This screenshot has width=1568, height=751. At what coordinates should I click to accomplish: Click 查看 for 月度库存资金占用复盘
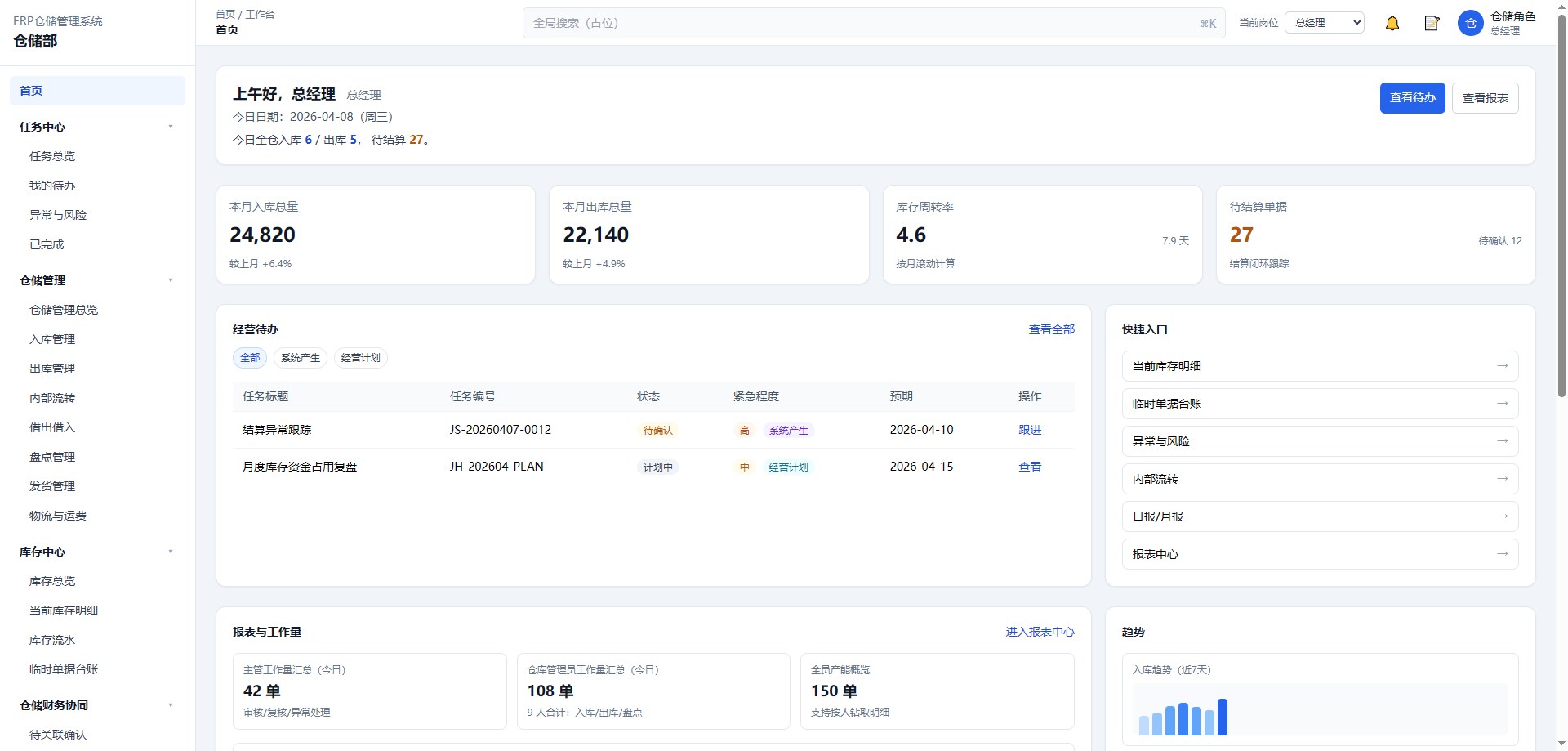(1030, 467)
